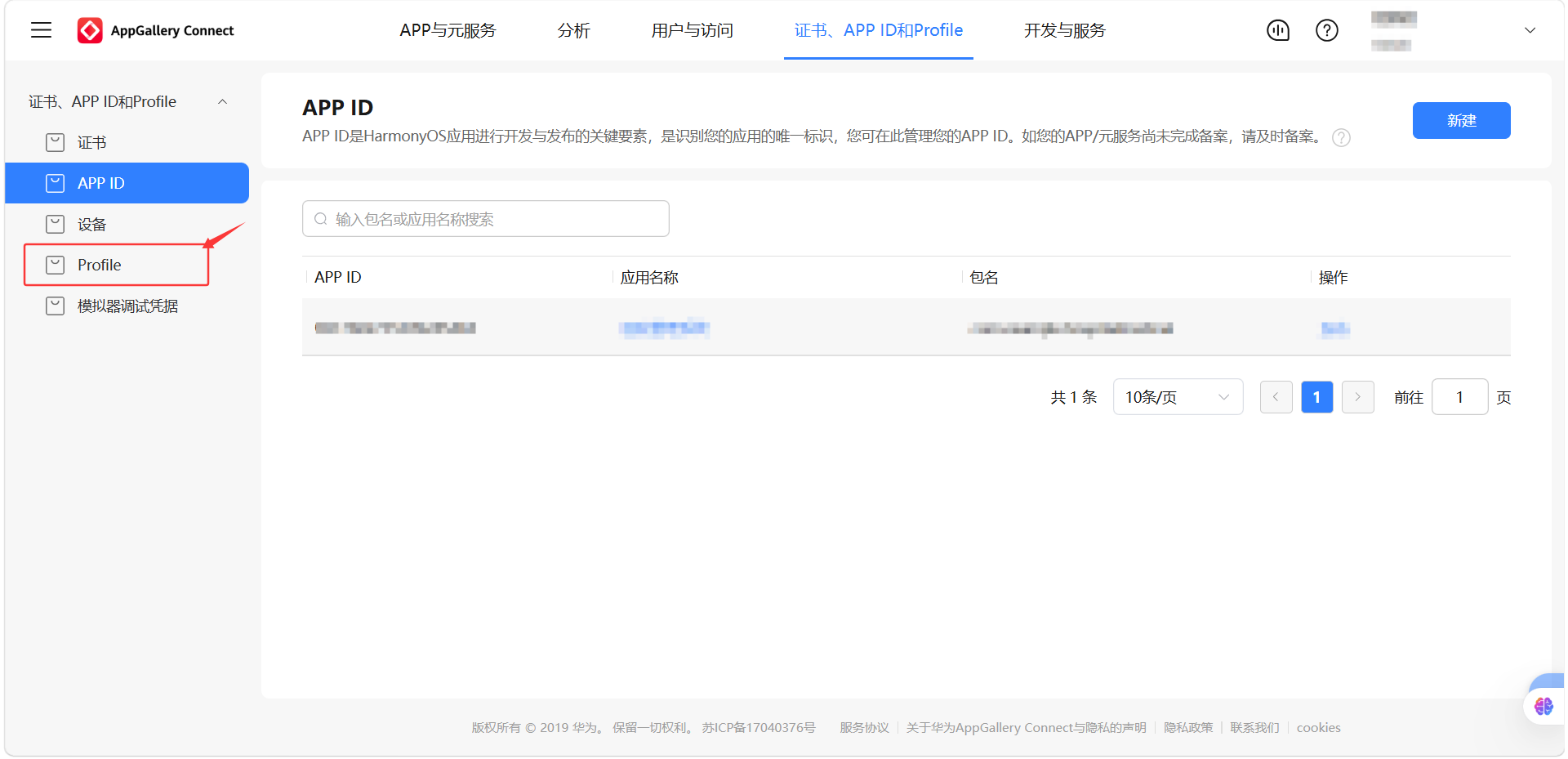Image resolution: width=1568 pixels, height=759 pixels.
Task: Click help icon after APP ID description
Action: [x=1341, y=137]
